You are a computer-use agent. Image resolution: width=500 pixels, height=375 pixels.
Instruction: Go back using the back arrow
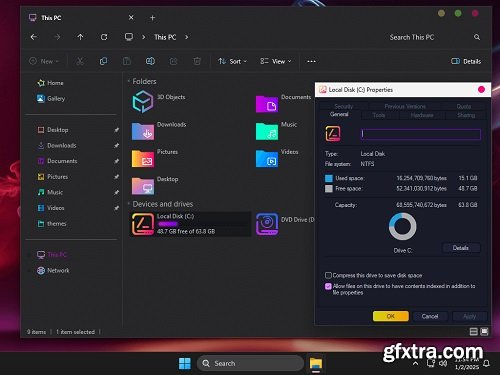pyautogui.click(x=34, y=37)
